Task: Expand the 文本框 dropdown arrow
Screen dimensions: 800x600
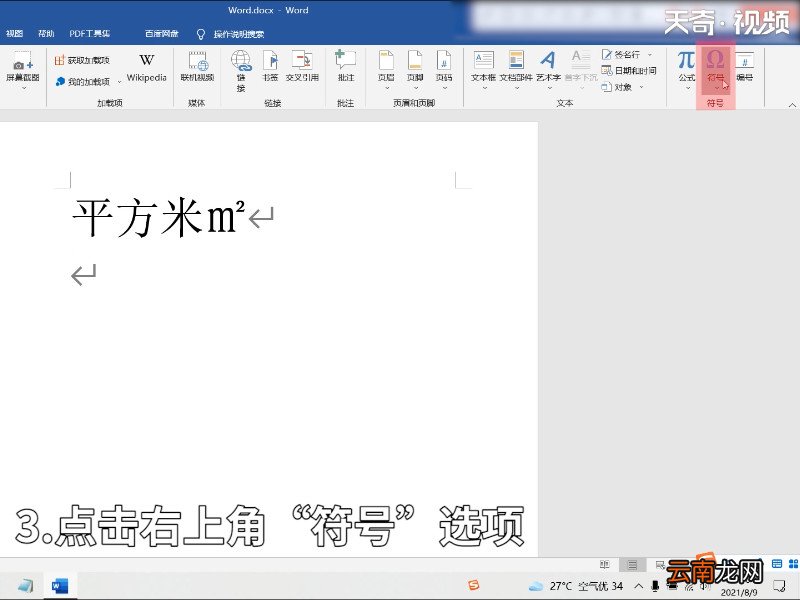Action: [x=484, y=88]
